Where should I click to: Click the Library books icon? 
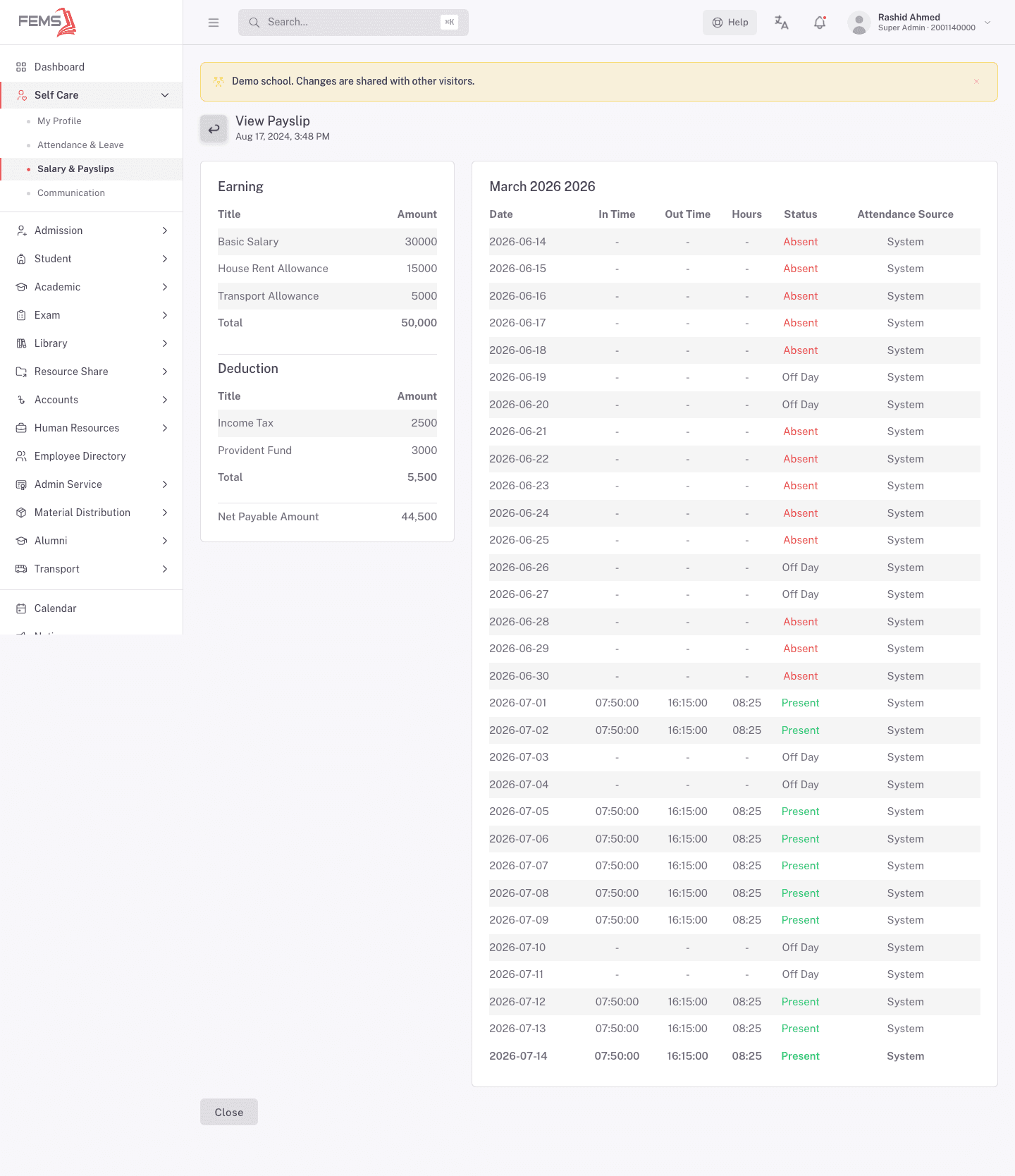21,343
